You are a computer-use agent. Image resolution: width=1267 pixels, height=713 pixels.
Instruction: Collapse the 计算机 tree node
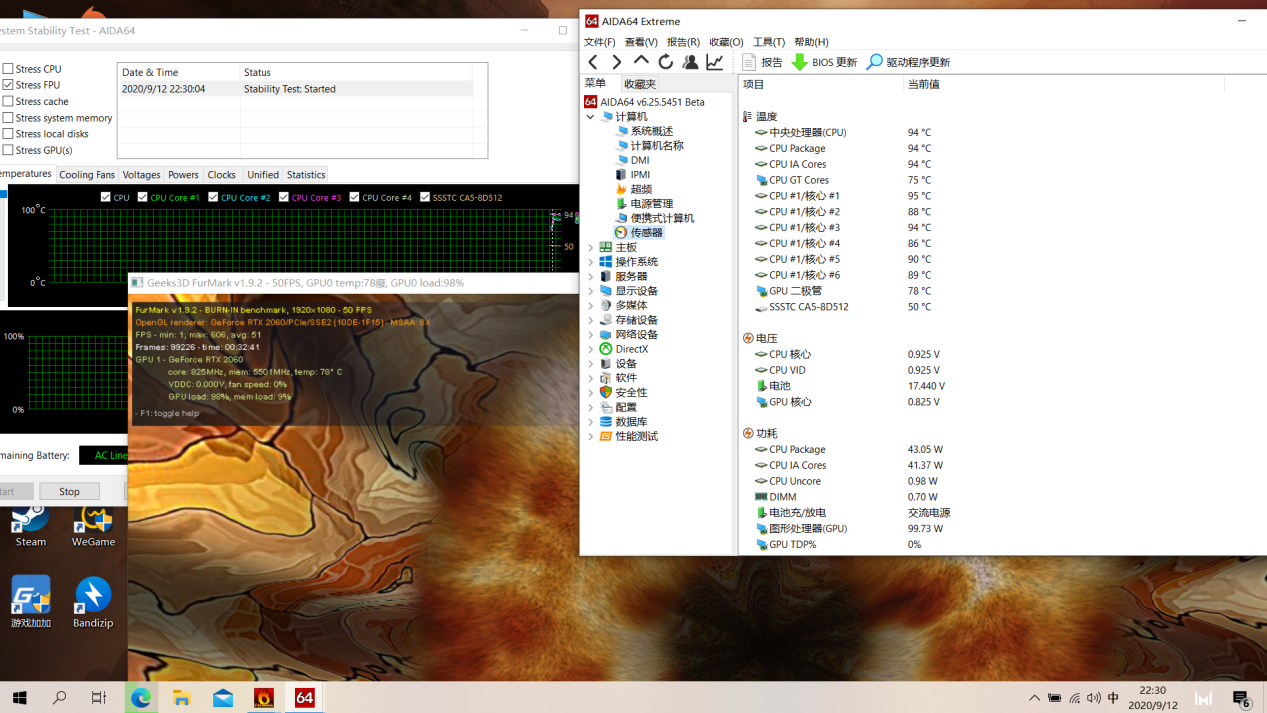[590, 117]
